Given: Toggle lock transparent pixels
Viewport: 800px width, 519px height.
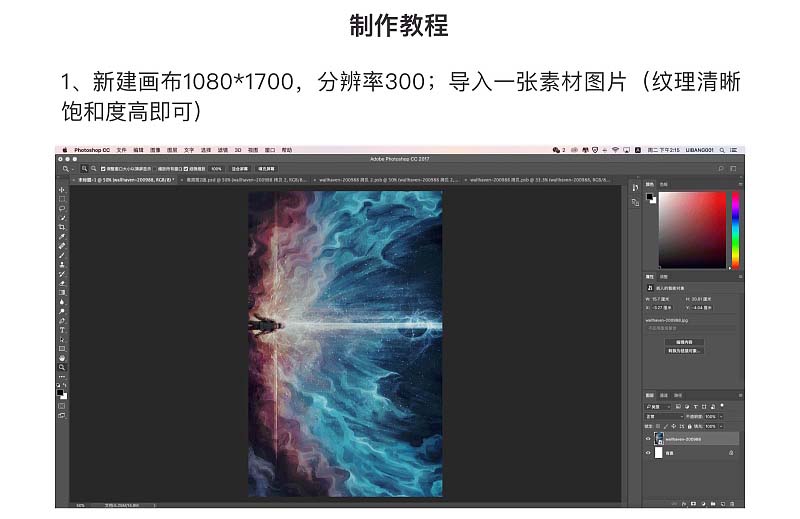Looking at the screenshot, I should pyautogui.click(x=658, y=426).
